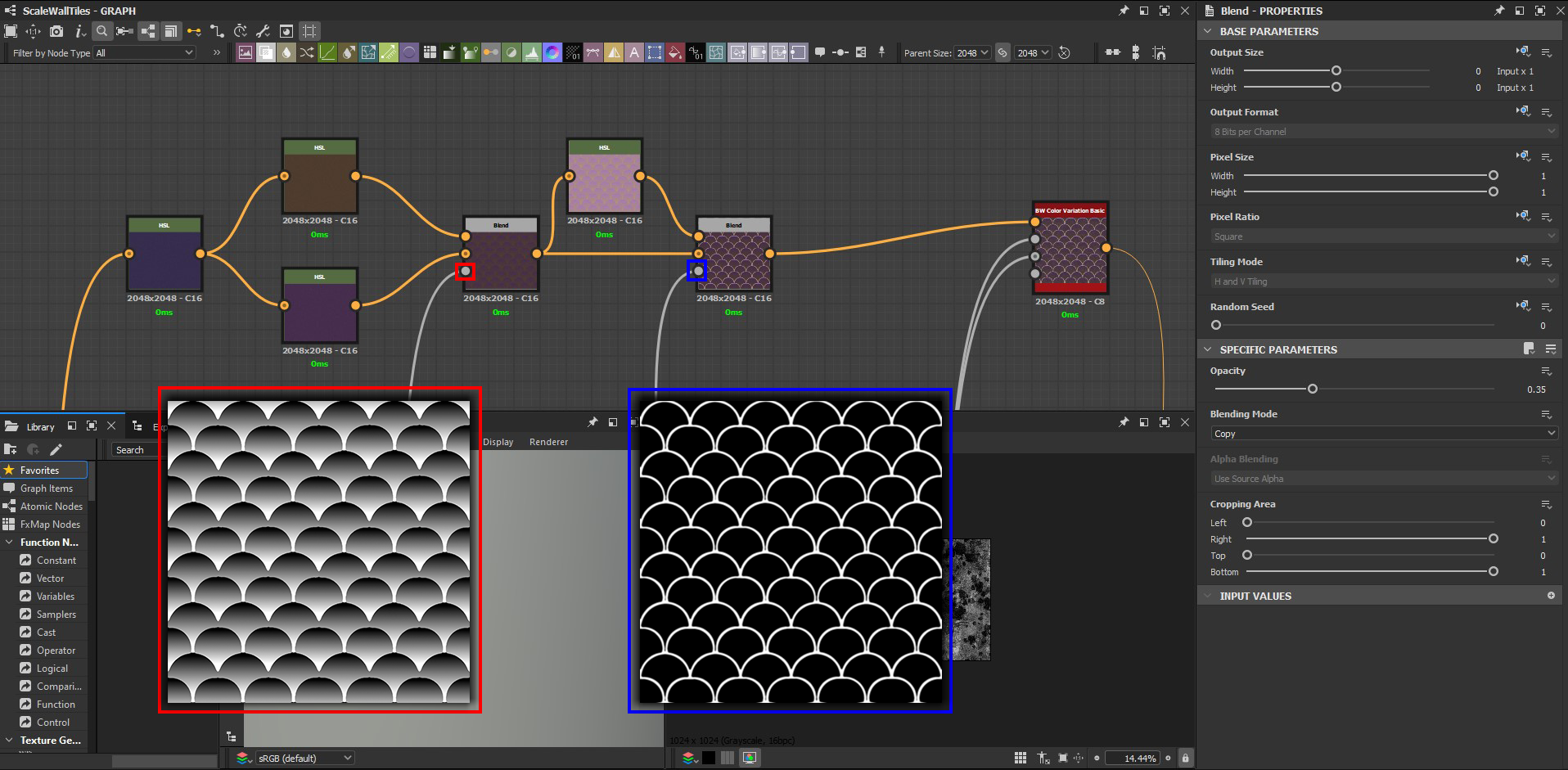Toggle the zoom lock in the 2D view
The width and height of the screenshot is (1568, 770).
1187,758
